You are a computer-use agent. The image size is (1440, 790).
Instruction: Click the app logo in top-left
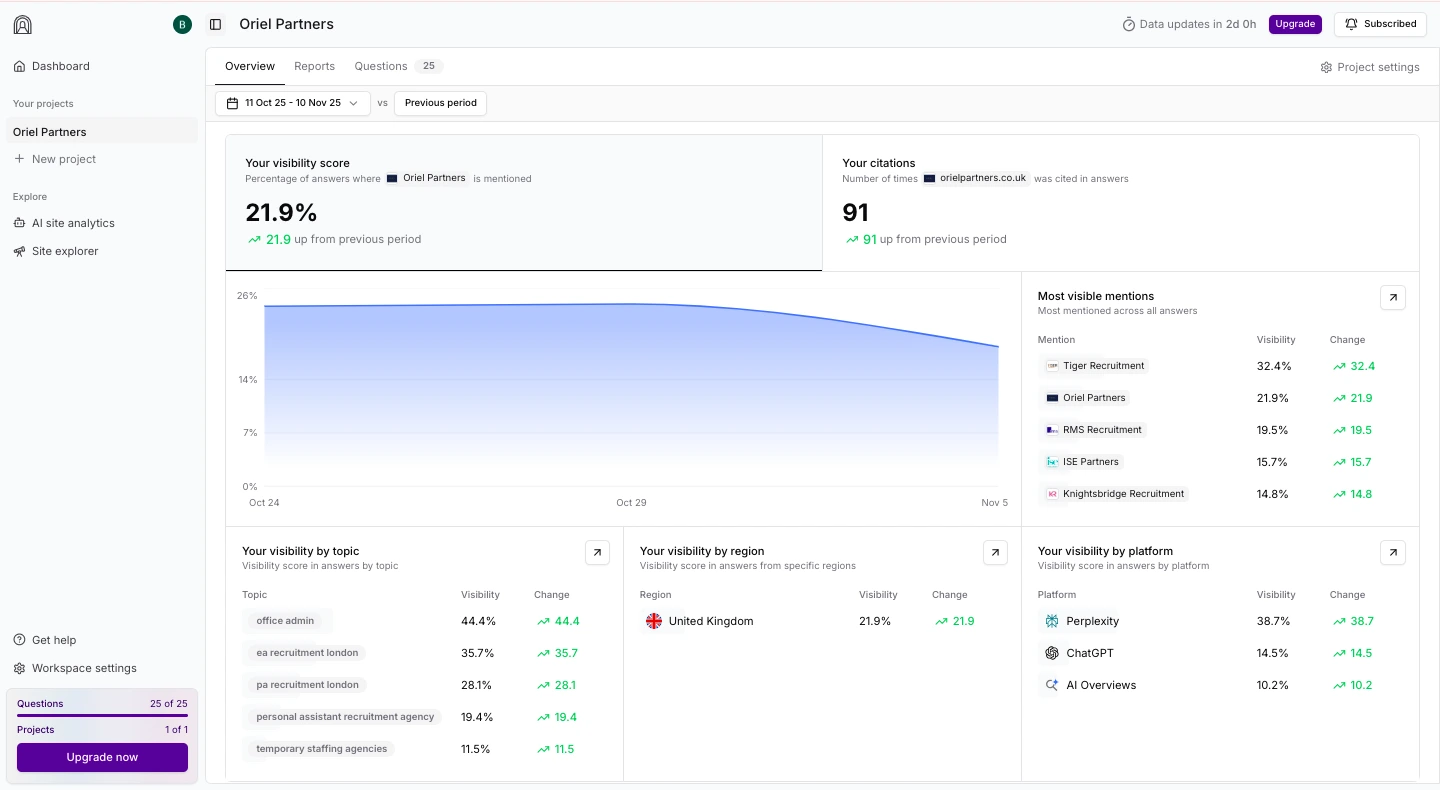(x=23, y=25)
